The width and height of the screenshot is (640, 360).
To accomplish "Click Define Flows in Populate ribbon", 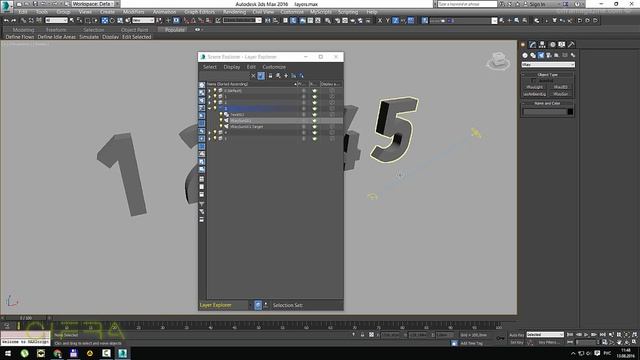I will point(20,37).
